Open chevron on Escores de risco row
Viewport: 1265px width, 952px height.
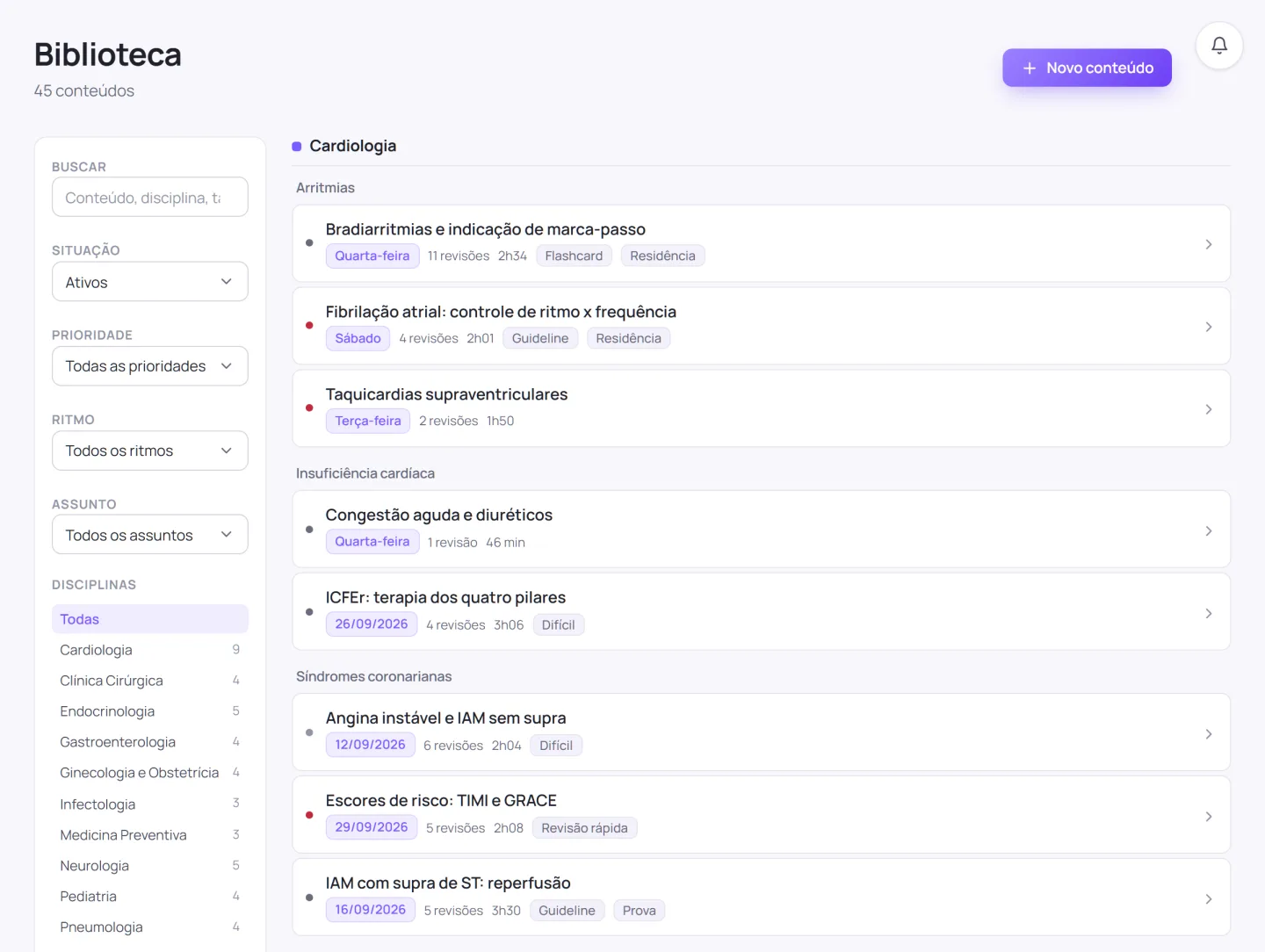coord(1209,816)
